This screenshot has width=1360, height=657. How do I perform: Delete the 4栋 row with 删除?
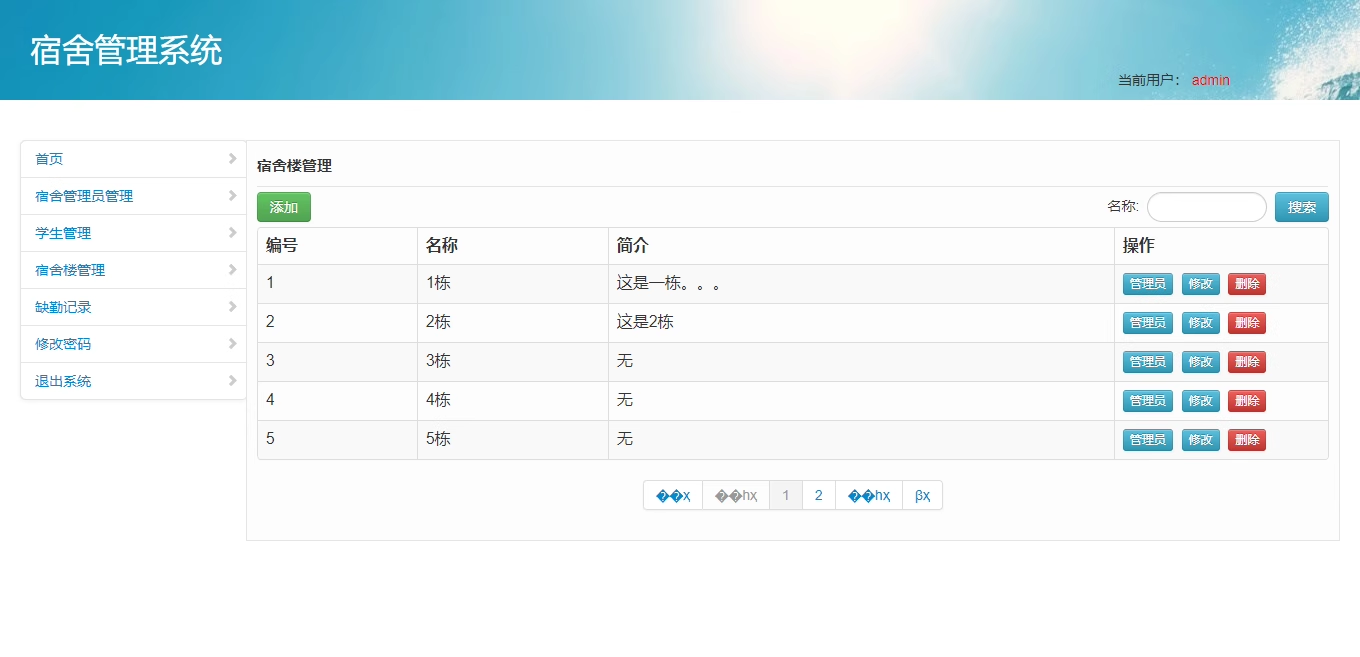click(1247, 401)
